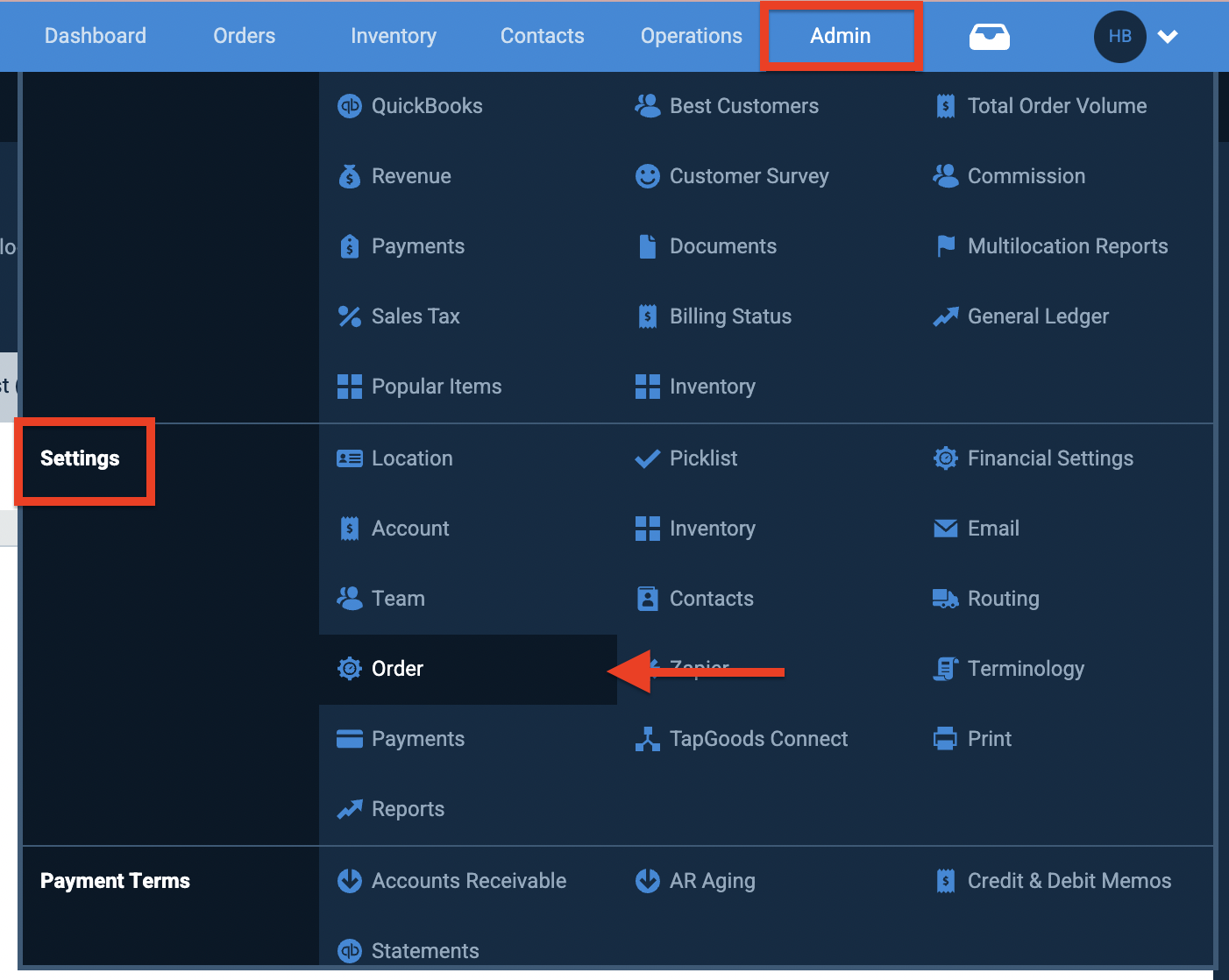This screenshot has width=1229, height=980.
Task: Open QuickBooks report link
Action: point(427,106)
